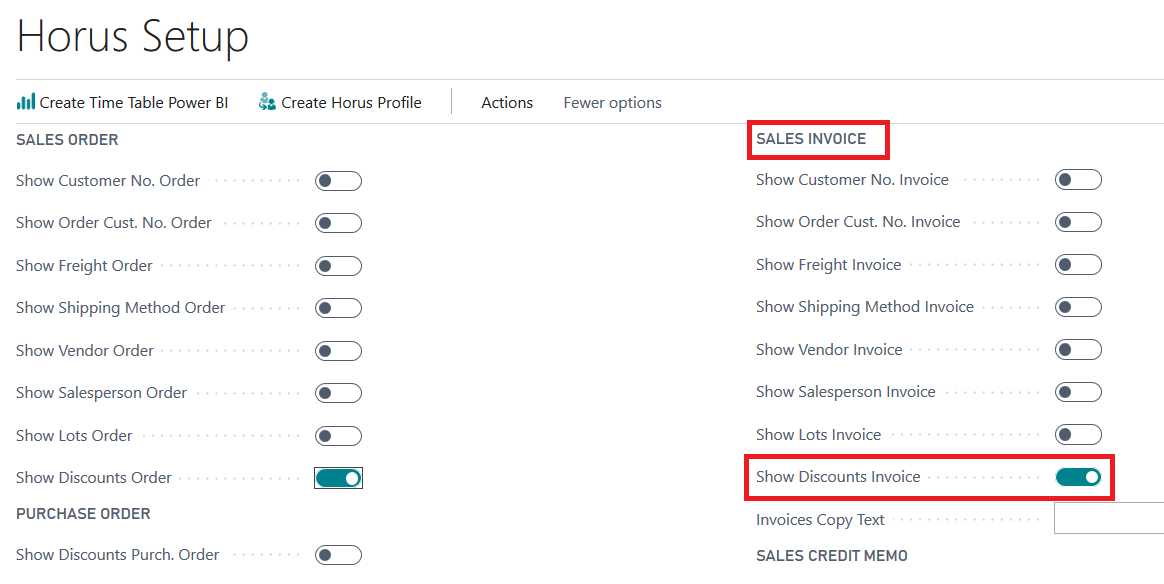Viewport: 1164px width, 584px height.
Task: Click the Show Discounts Purch. Order label
Action: click(117, 555)
